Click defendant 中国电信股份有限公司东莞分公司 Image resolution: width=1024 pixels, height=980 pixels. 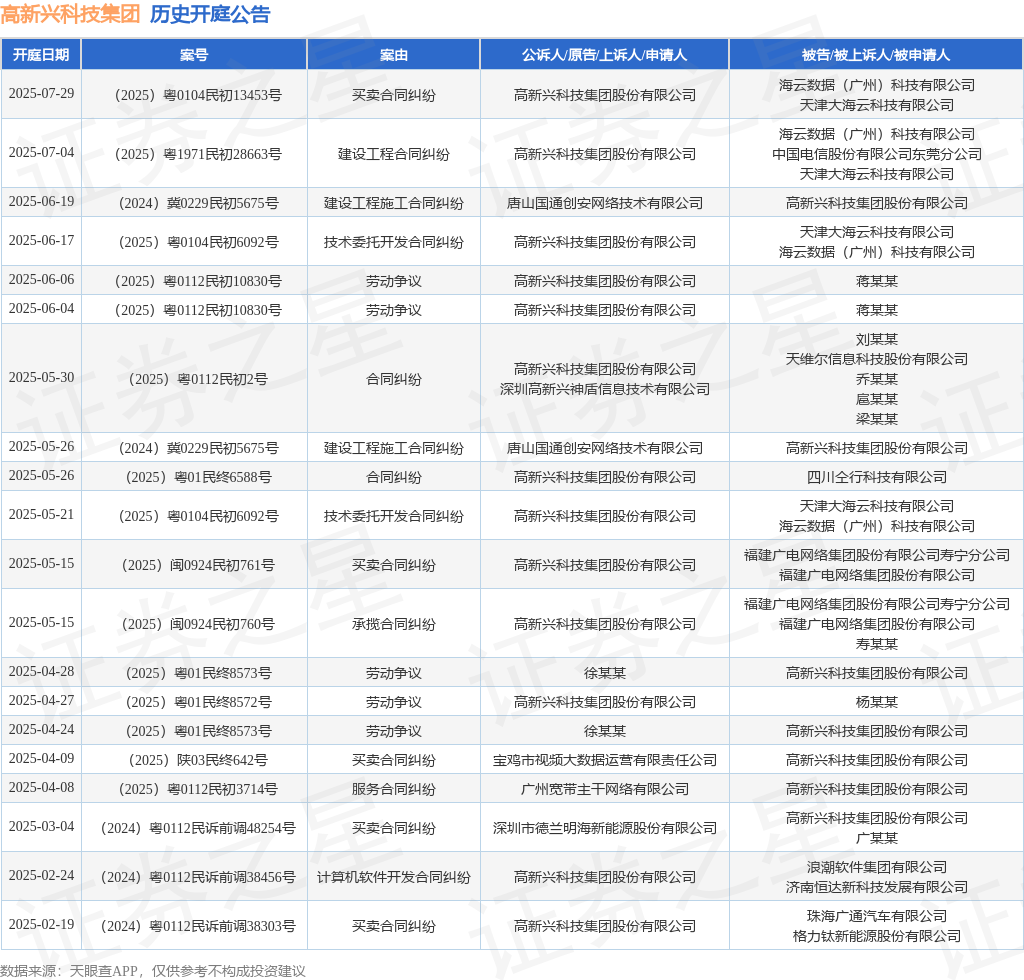click(x=876, y=154)
